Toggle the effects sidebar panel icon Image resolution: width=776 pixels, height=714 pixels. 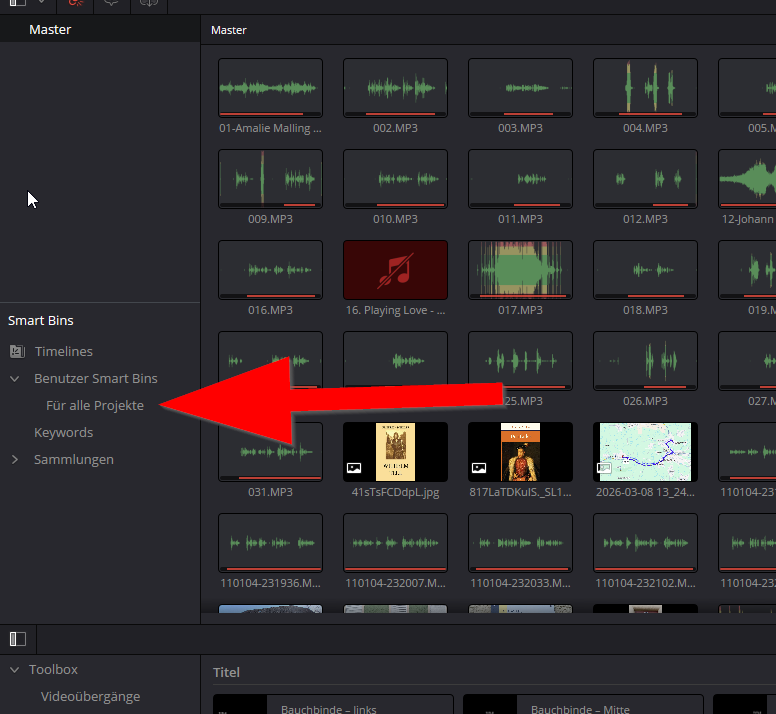point(18,638)
